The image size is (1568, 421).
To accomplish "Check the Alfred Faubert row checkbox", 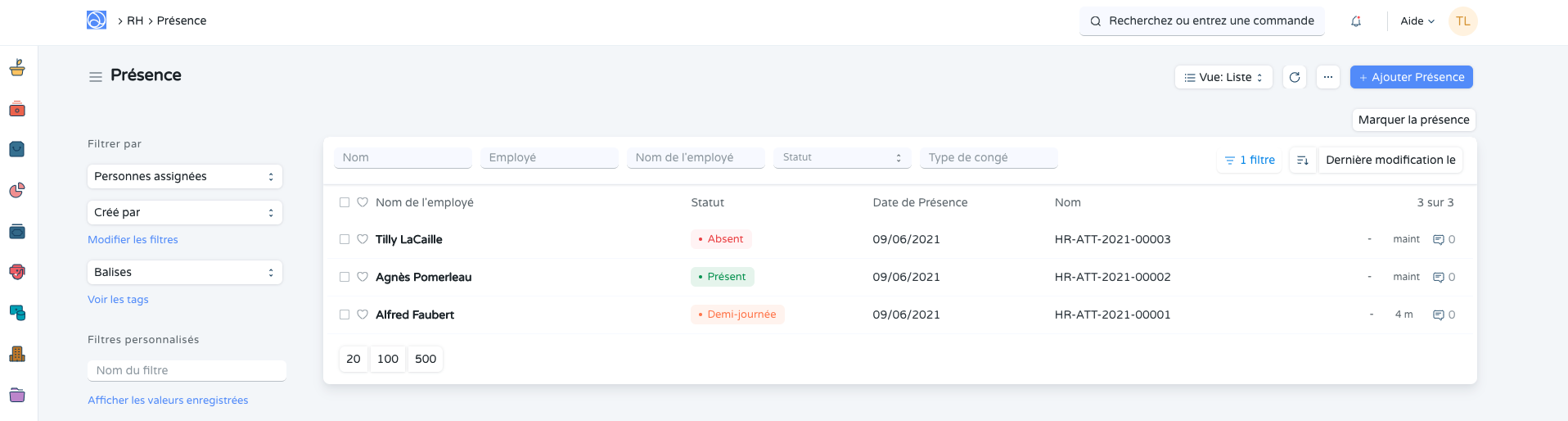I will [x=345, y=315].
